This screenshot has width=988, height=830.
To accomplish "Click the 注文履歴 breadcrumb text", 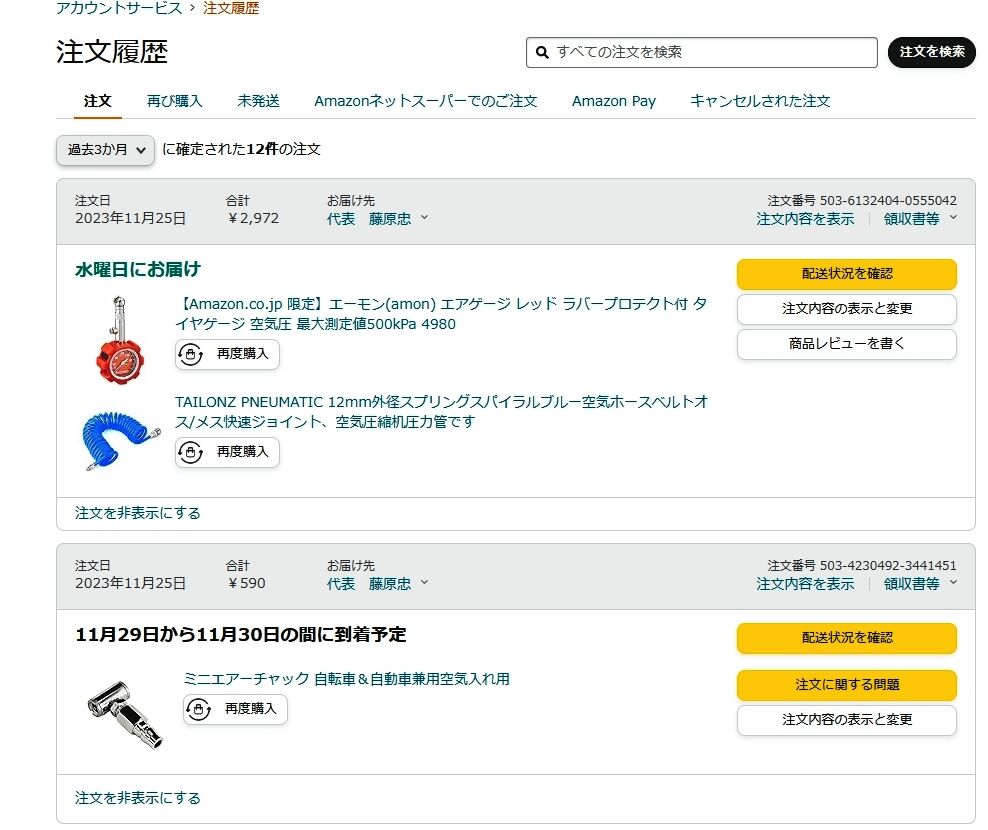I will click(231, 8).
